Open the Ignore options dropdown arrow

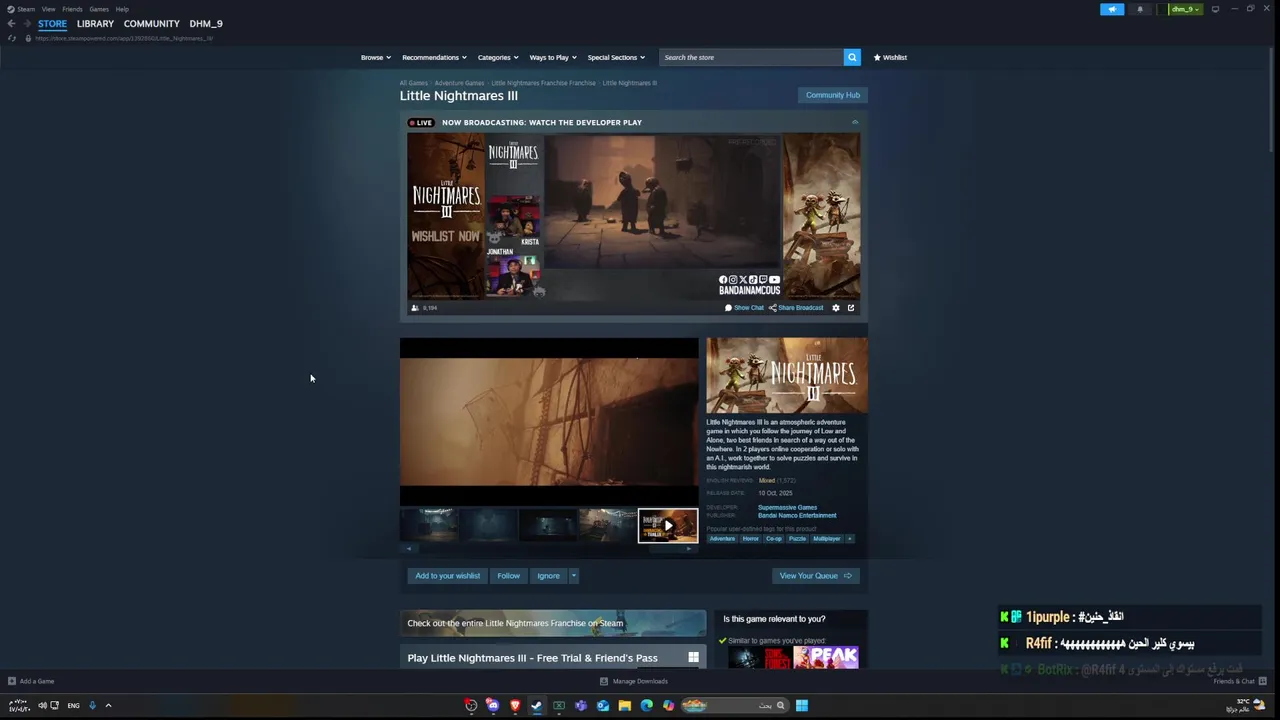pos(573,576)
